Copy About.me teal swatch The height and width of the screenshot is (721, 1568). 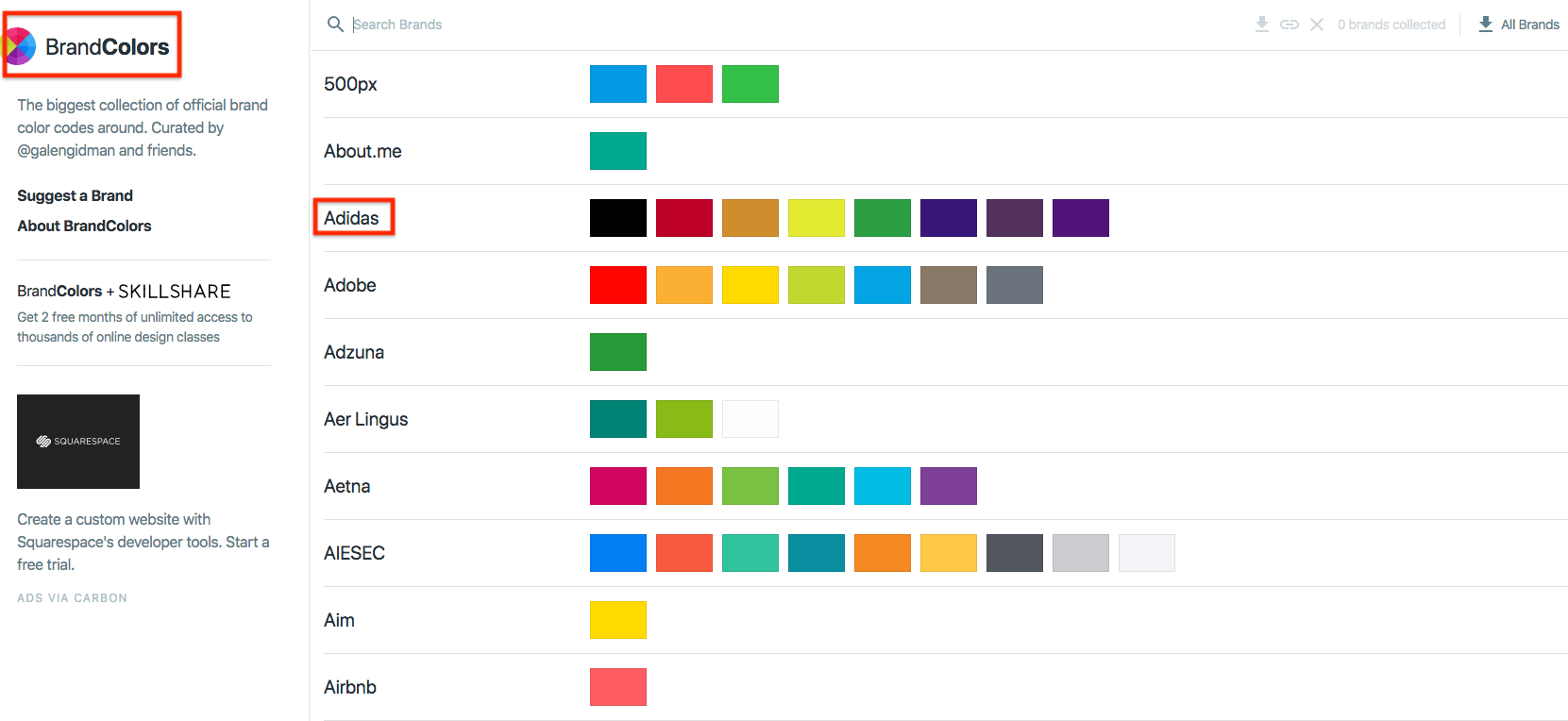(618, 151)
